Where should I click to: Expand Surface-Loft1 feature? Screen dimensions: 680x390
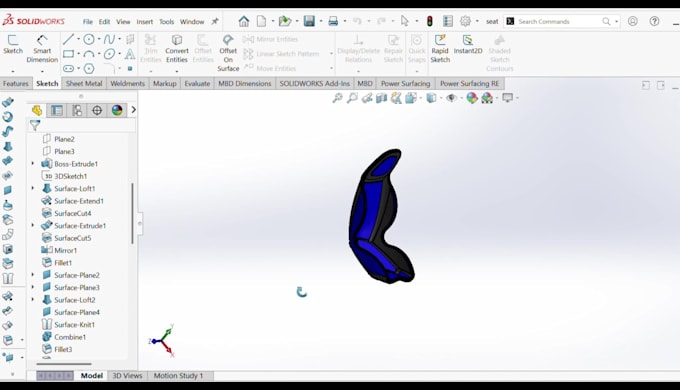[33, 188]
